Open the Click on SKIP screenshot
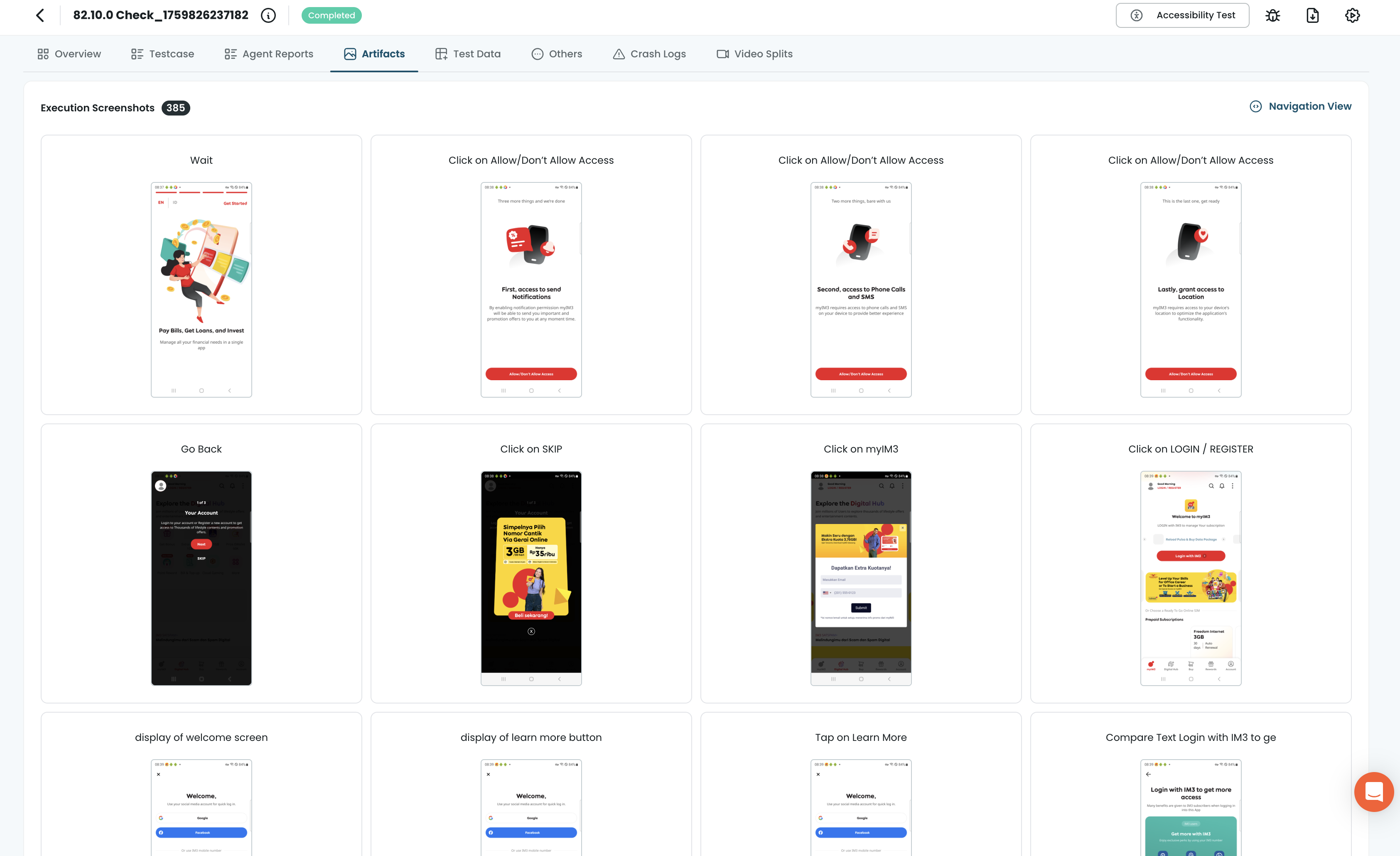The image size is (1400, 856). pos(531,578)
